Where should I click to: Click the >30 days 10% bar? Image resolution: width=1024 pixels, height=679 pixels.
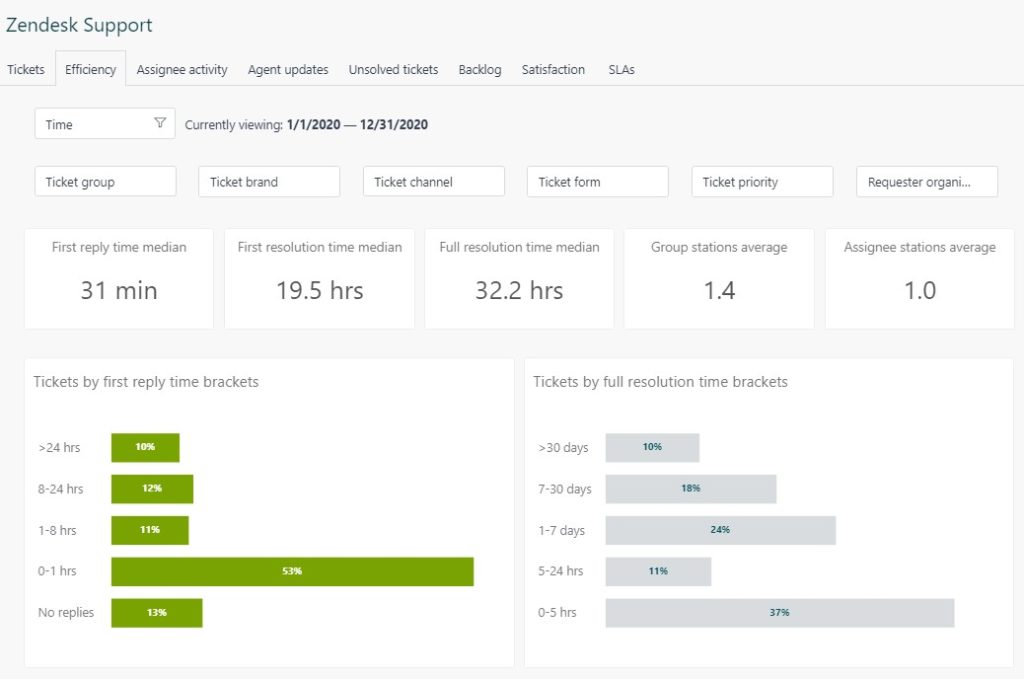pyautogui.click(x=652, y=447)
